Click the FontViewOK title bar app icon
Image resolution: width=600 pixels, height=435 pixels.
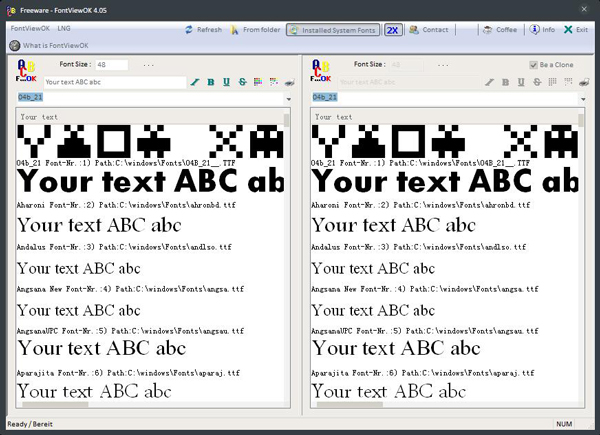pyautogui.click(x=11, y=10)
